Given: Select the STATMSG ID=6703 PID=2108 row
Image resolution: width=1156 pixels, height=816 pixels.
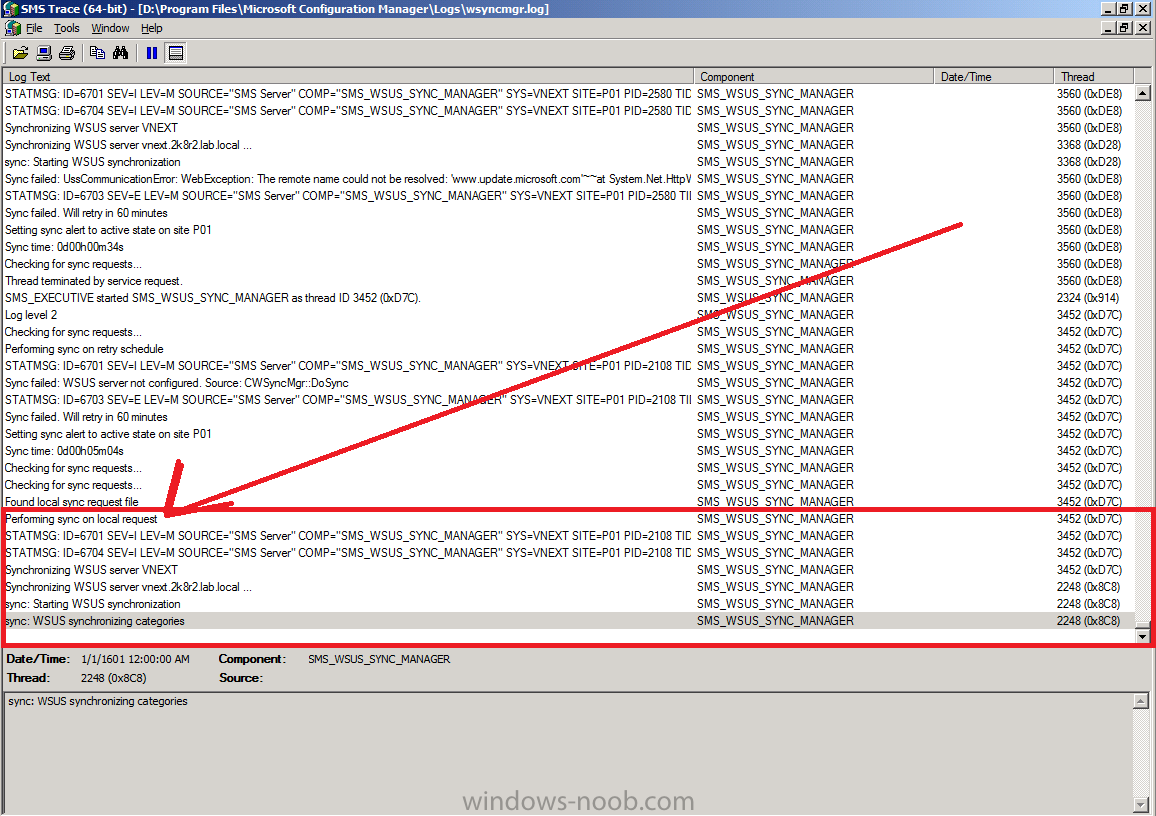Looking at the screenshot, I should 568,400.
